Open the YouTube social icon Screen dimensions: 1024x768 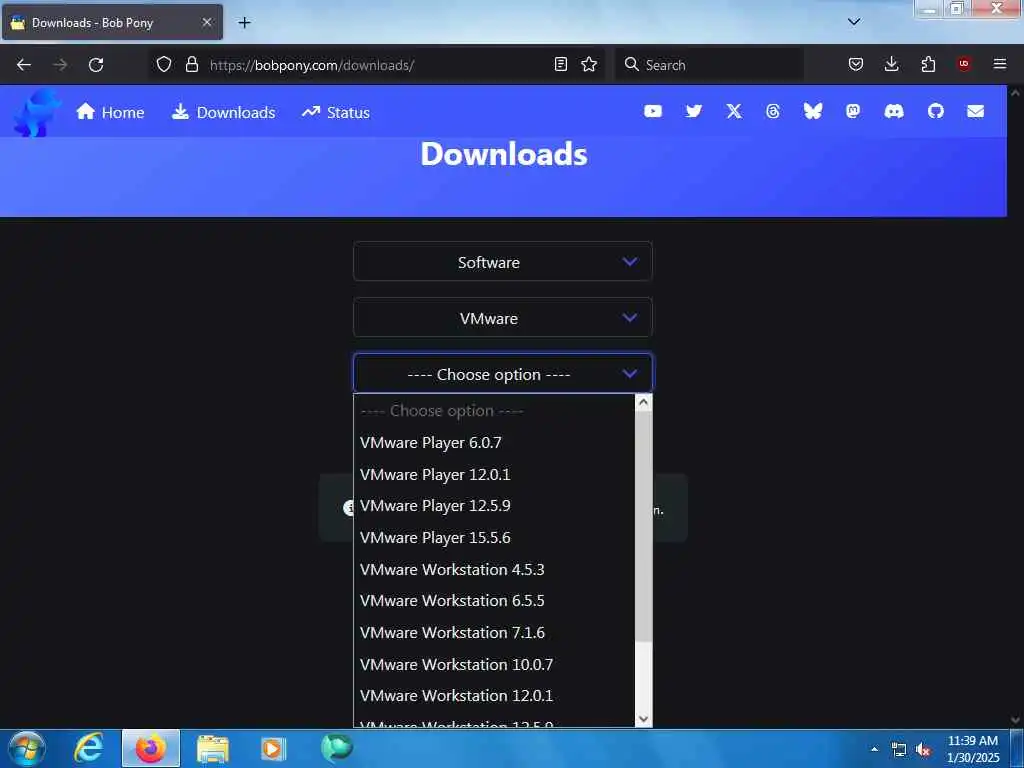point(652,112)
